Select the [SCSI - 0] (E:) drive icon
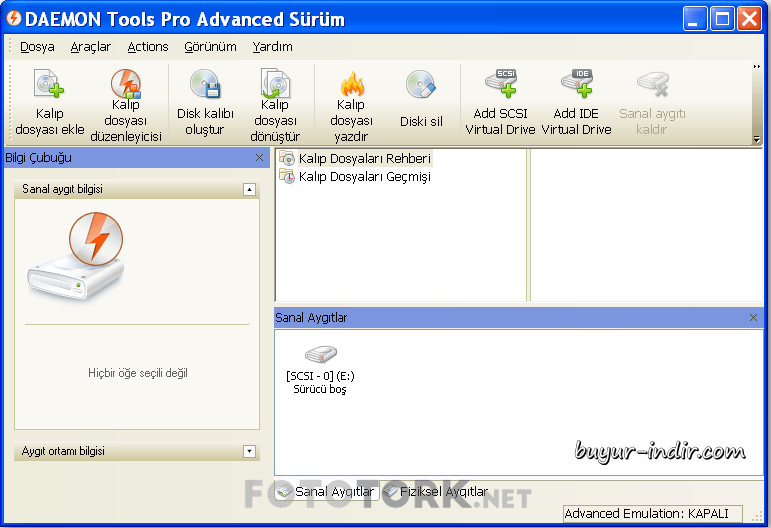771x528 pixels. point(321,353)
